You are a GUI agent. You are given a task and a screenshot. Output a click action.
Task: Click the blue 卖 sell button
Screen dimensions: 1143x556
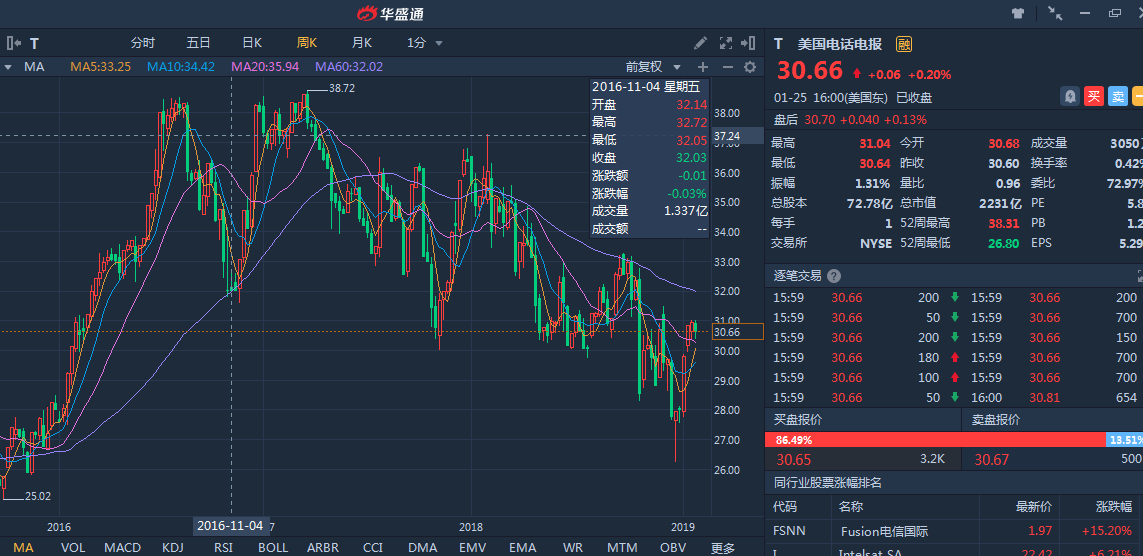[x=1118, y=96]
